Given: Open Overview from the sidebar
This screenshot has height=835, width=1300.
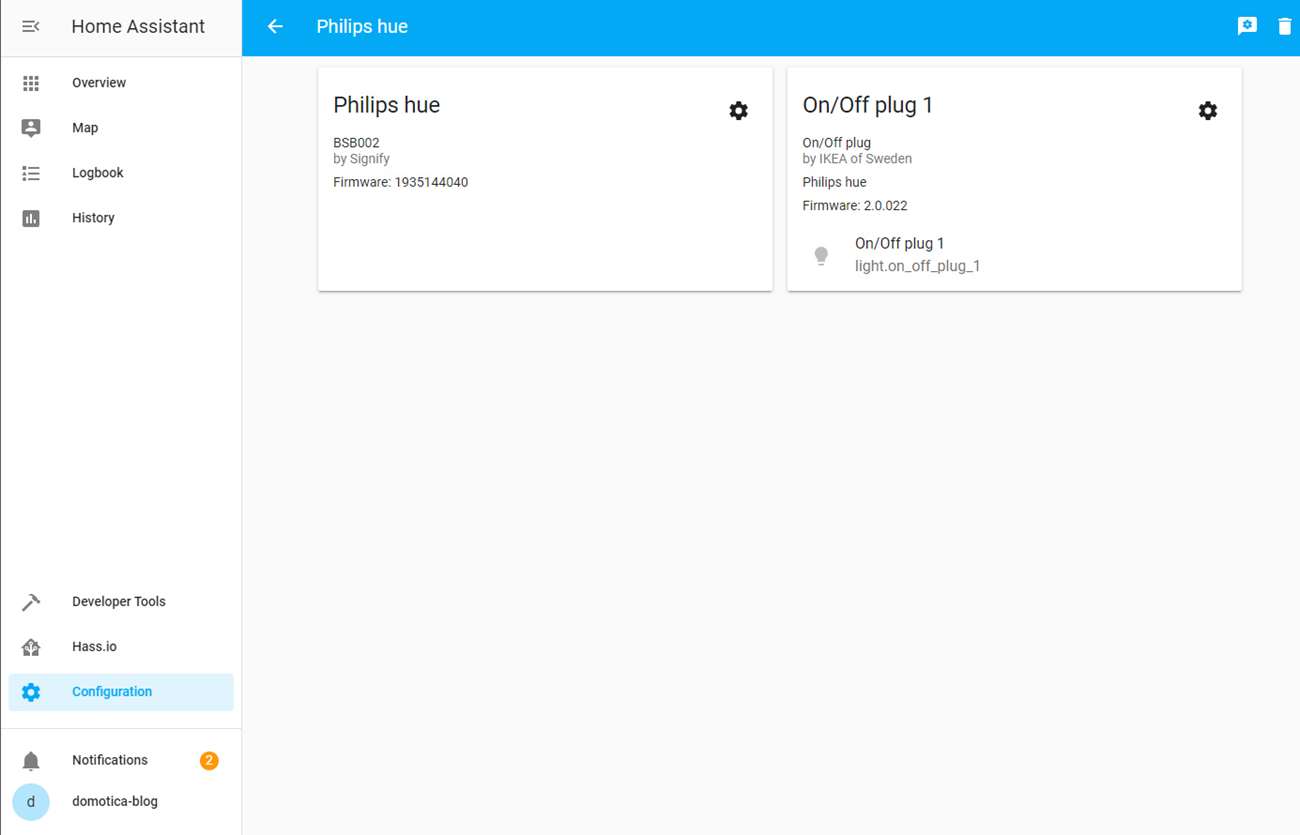Looking at the screenshot, I should [99, 83].
